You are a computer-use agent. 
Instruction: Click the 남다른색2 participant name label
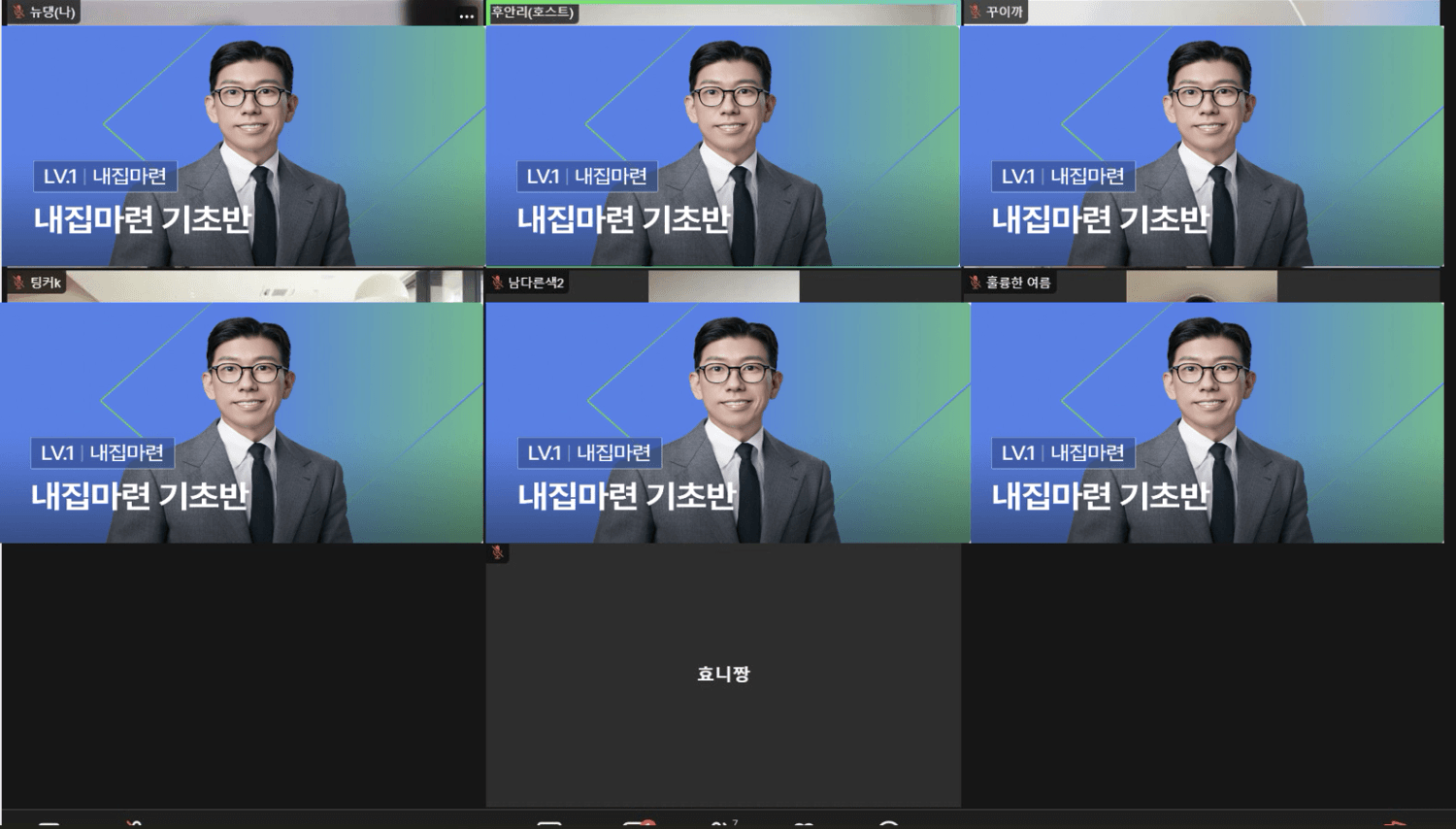536,282
